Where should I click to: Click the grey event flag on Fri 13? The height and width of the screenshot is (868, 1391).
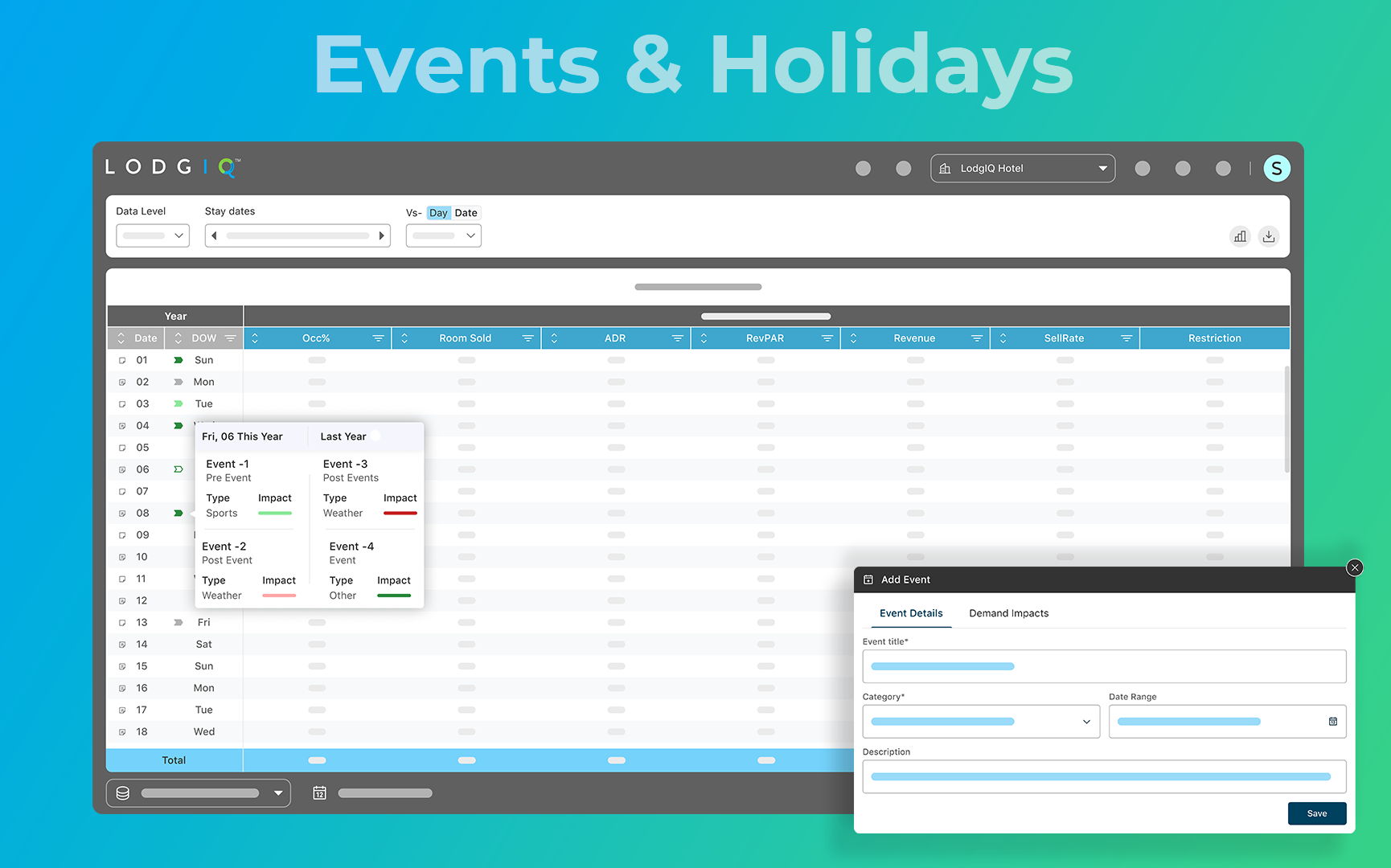click(178, 622)
